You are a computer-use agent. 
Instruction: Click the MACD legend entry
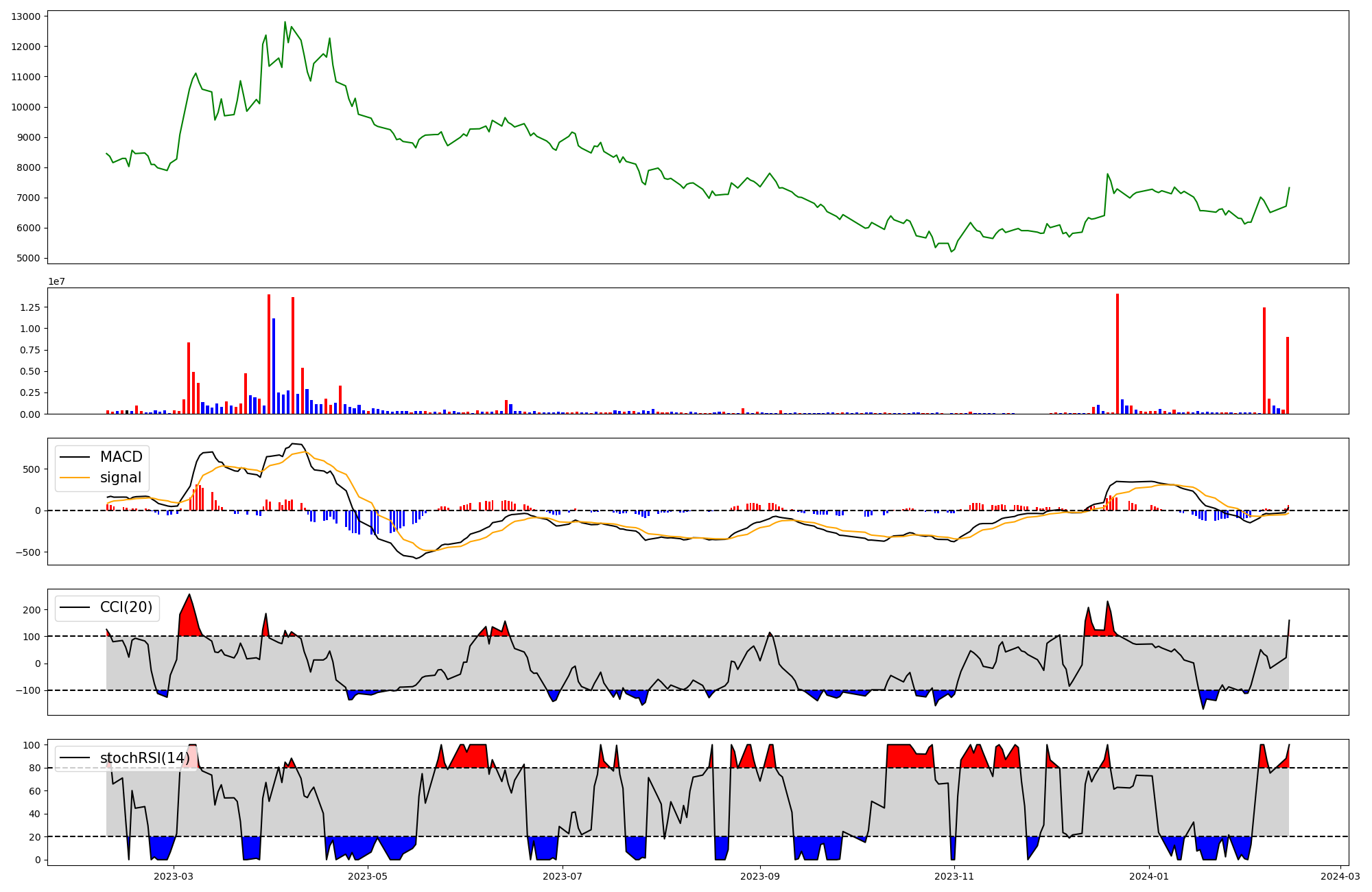pyautogui.click(x=121, y=457)
